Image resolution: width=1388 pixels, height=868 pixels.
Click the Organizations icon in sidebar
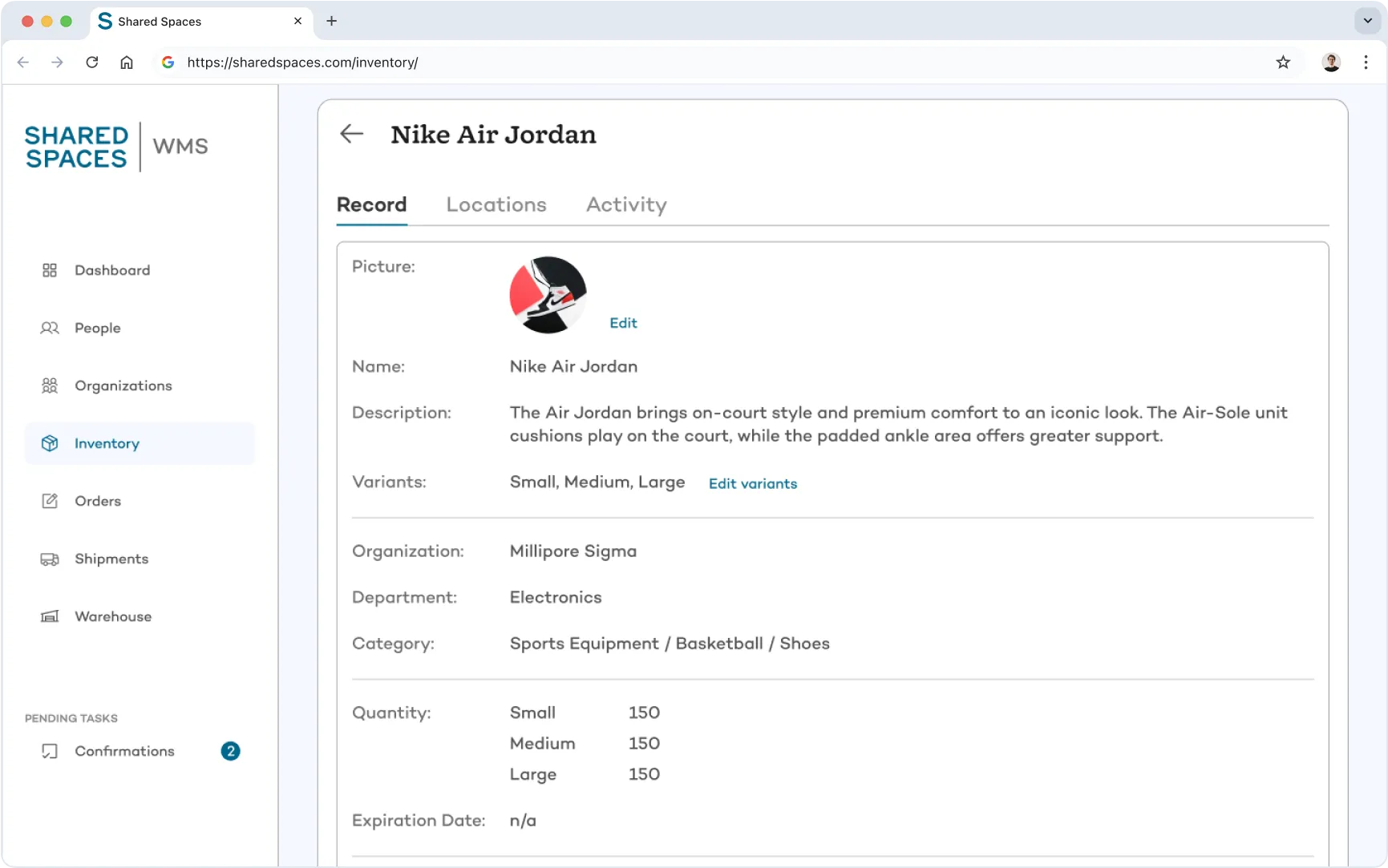click(x=50, y=386)
